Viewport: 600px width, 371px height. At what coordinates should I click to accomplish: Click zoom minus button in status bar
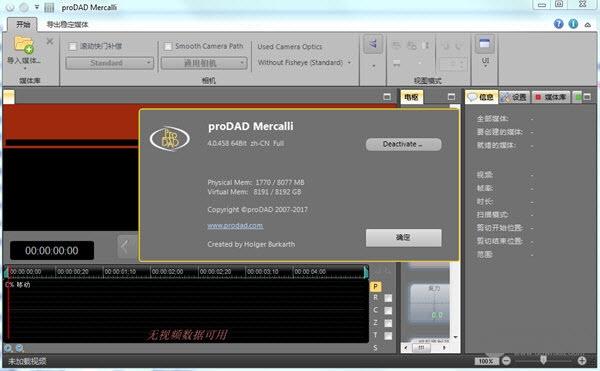click(506, 360)
